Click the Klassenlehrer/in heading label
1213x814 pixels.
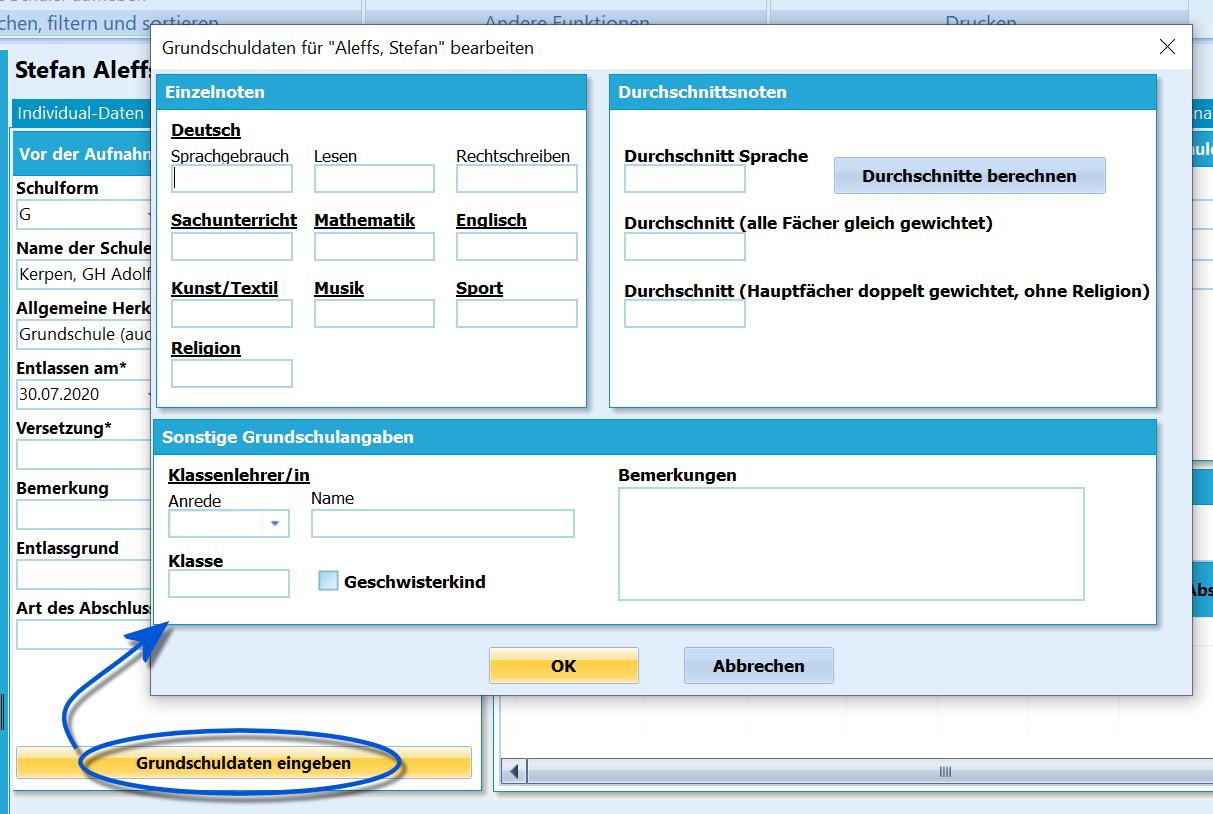239,476
